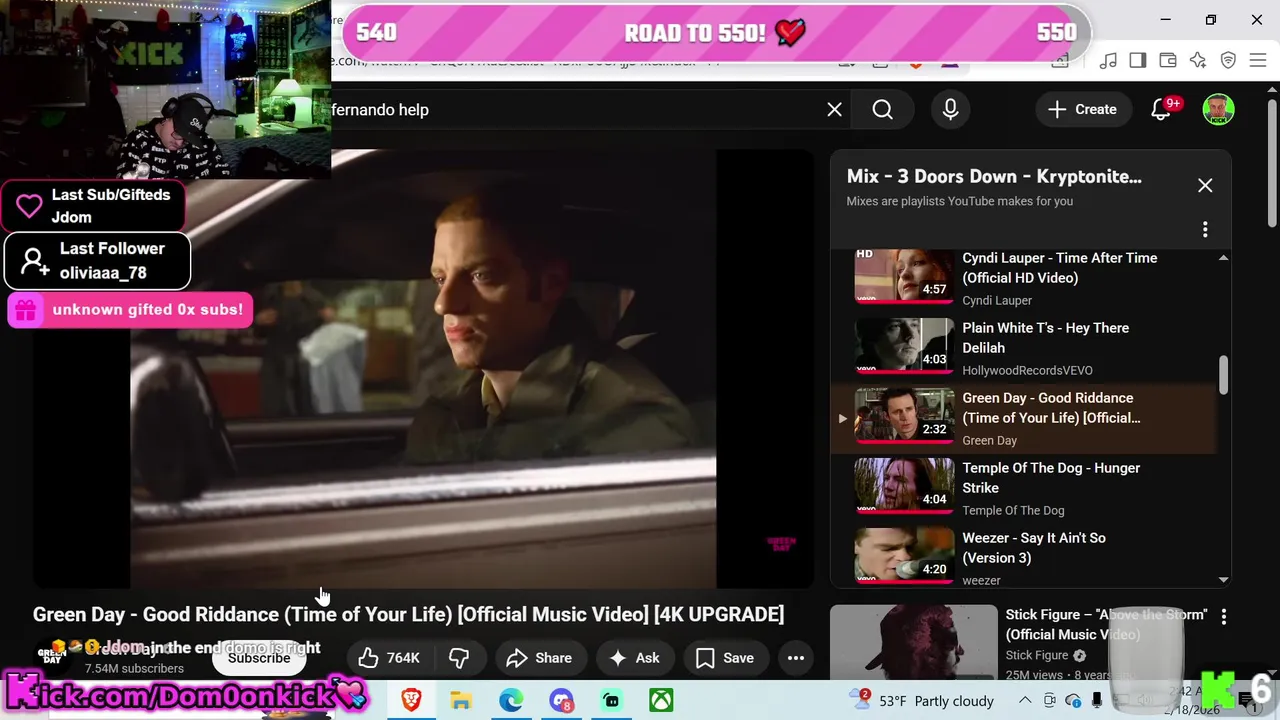
Task: Share the Green Day video
Action: 539,658
